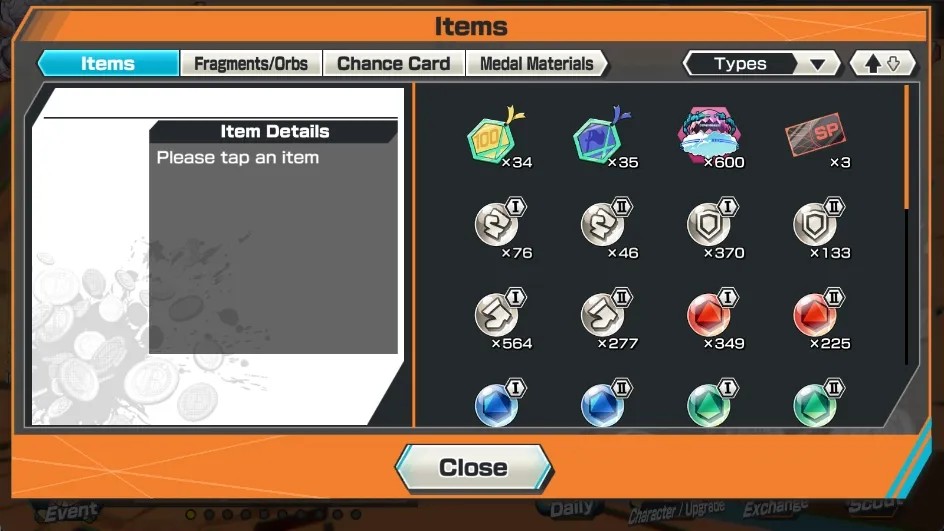Select the yellow 100 medal item x34
Viewport: 944px width, 531px height.
pyautogui.click(x=497, y=137)
